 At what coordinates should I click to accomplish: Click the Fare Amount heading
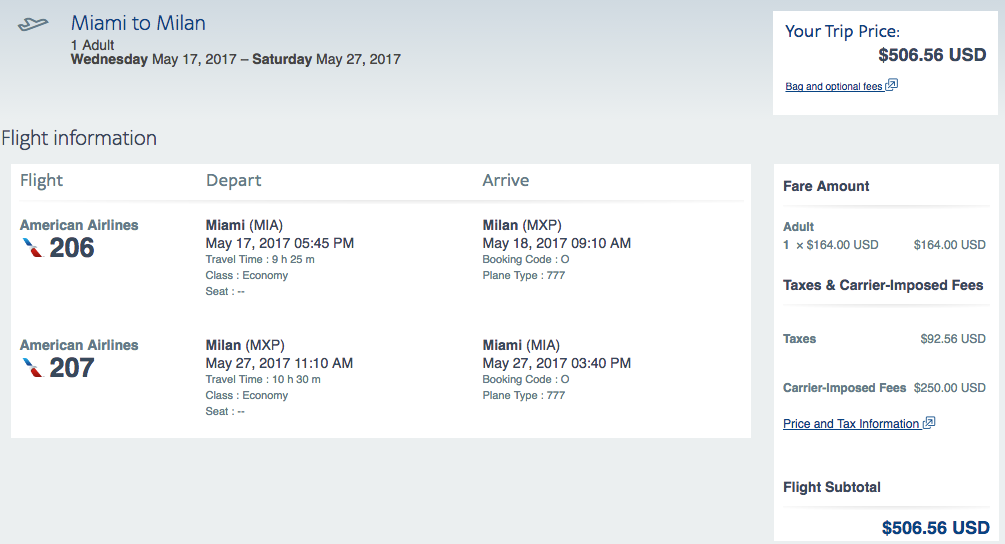[826, 186]
